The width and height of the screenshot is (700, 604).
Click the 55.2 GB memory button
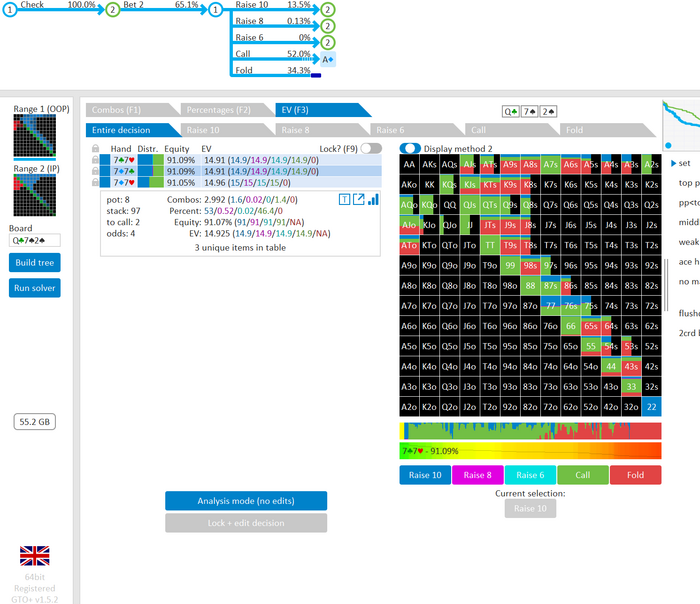click(x=35, y=422)
